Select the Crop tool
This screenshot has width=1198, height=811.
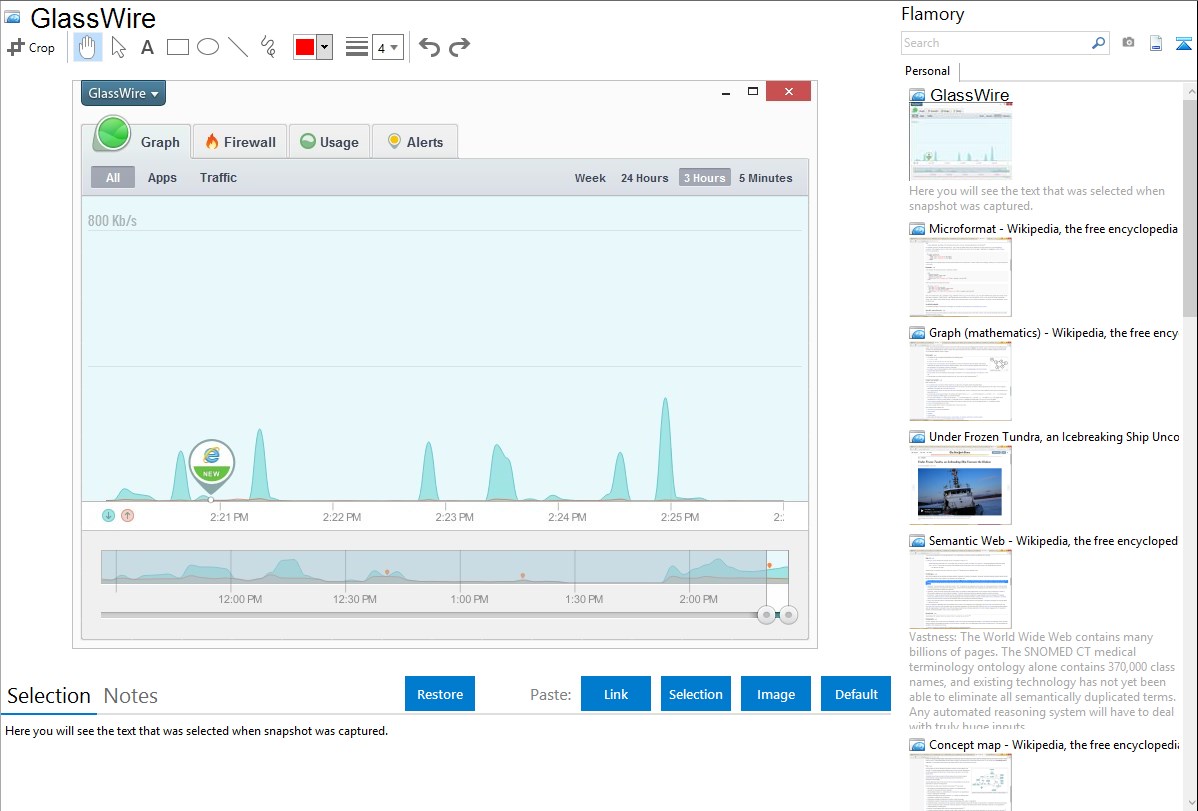31,47
